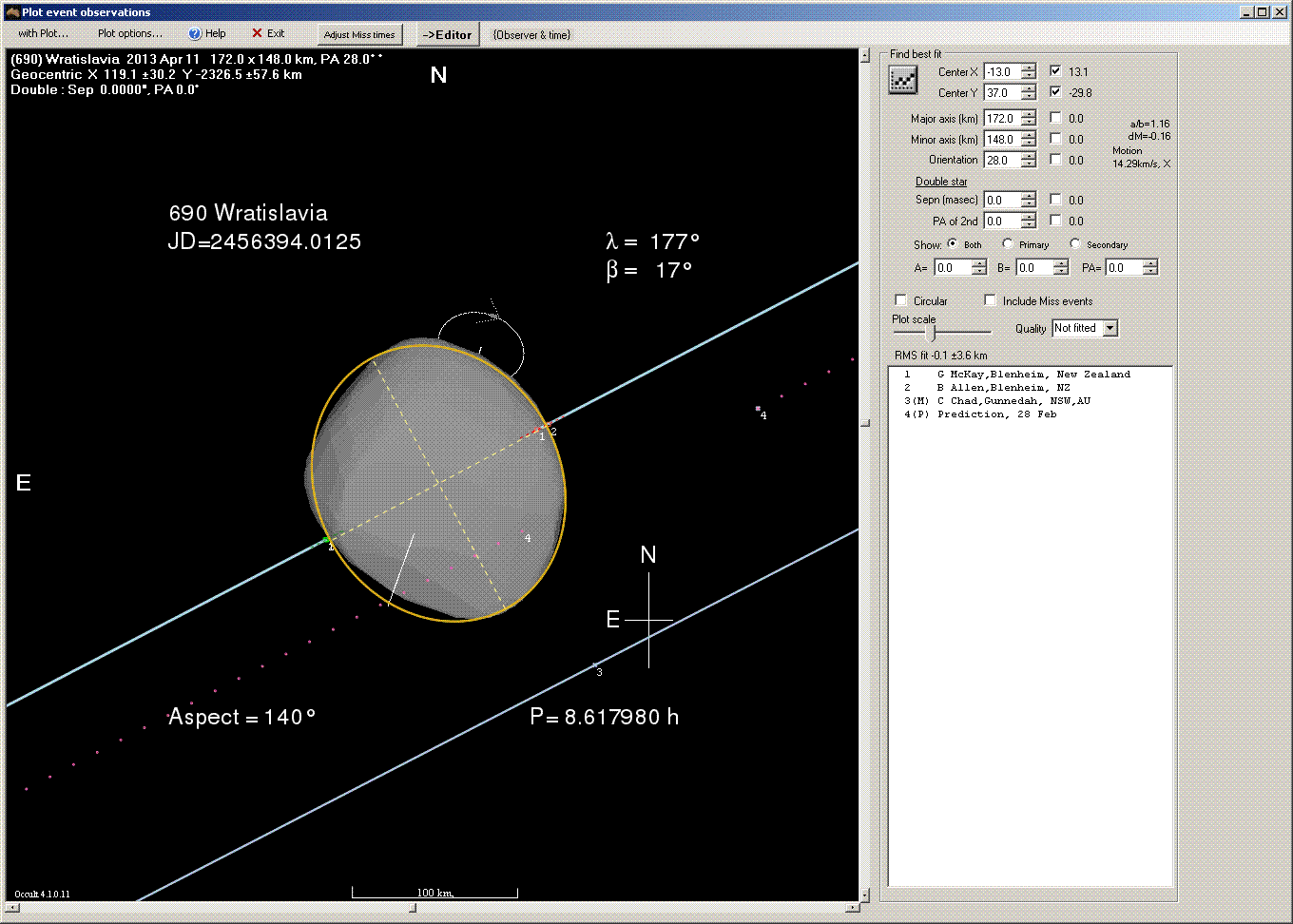Toggle the Center Y fit checkbox

1055,92
